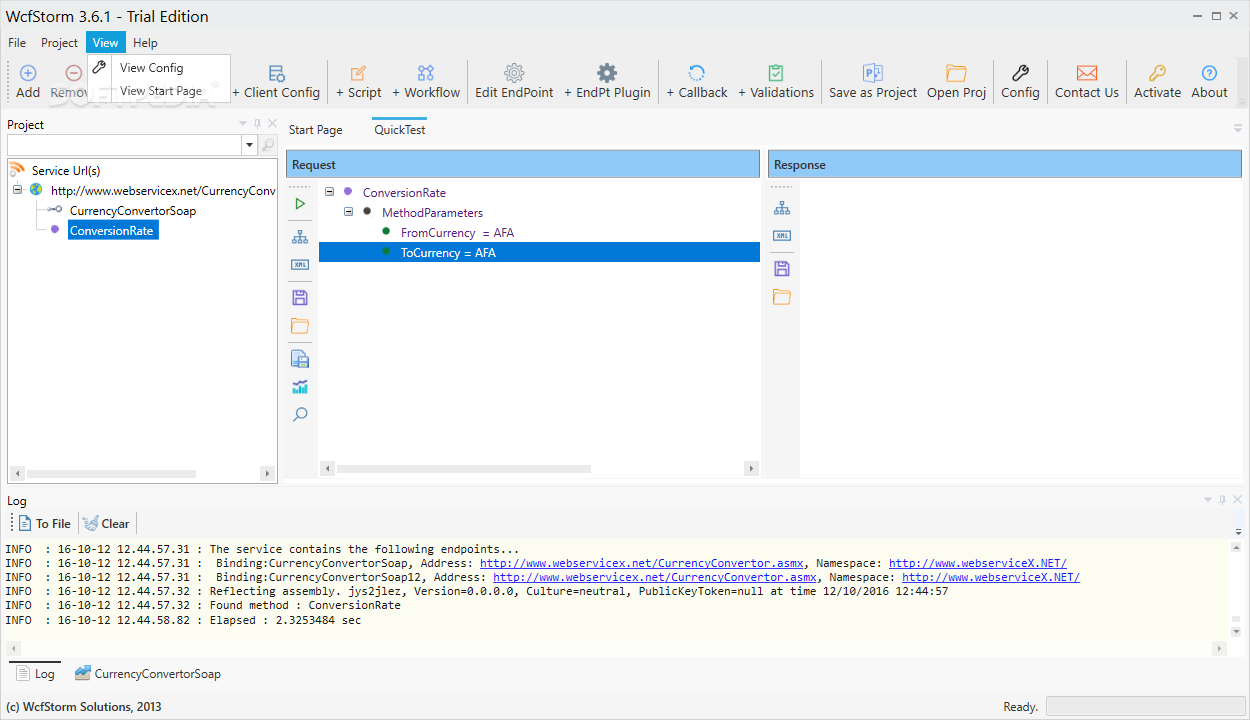
Task: Collapse the MethodParameters tree node
Action: tap(349, 212)
